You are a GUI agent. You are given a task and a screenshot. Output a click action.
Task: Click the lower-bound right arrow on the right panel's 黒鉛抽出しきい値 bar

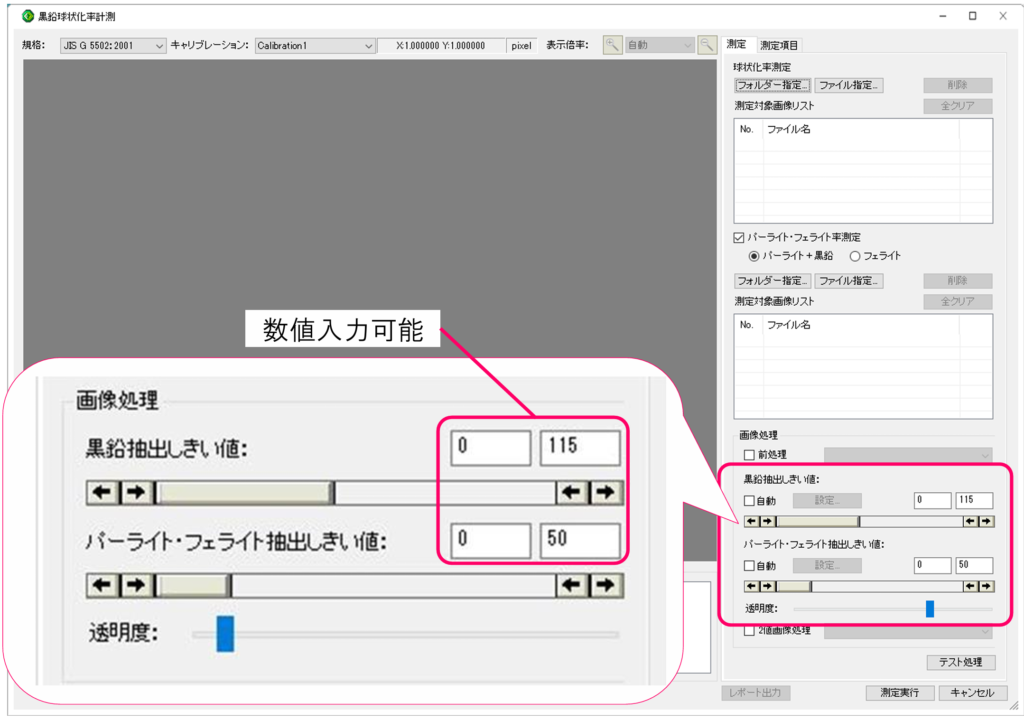click(x=767, y=521)
